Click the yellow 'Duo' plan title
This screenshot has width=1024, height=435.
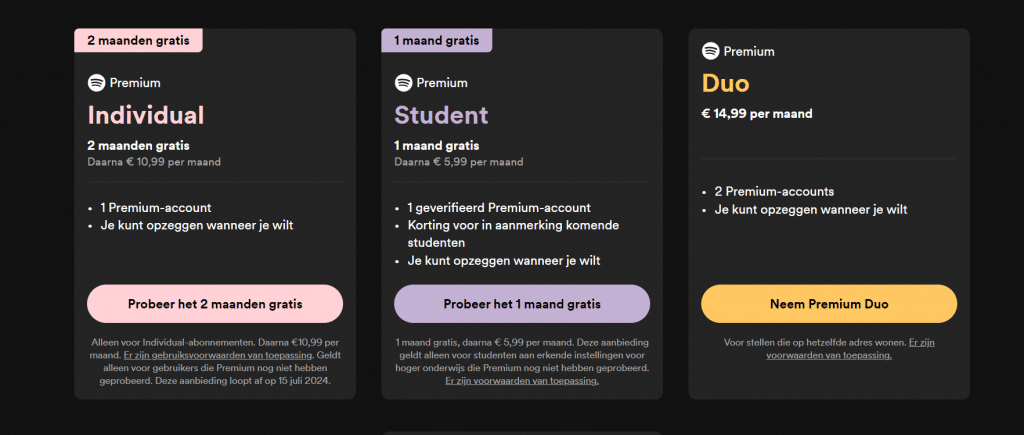point(726,83)
